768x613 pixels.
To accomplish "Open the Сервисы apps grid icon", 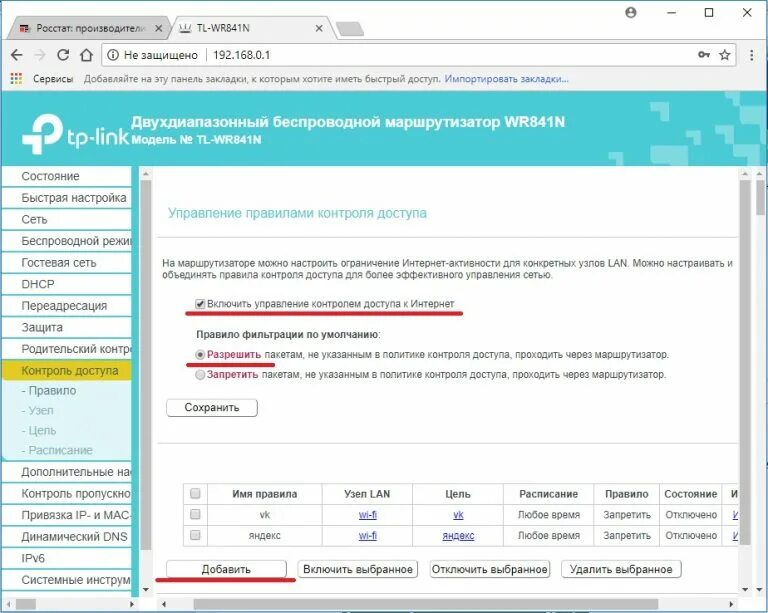I will (16, 79).
